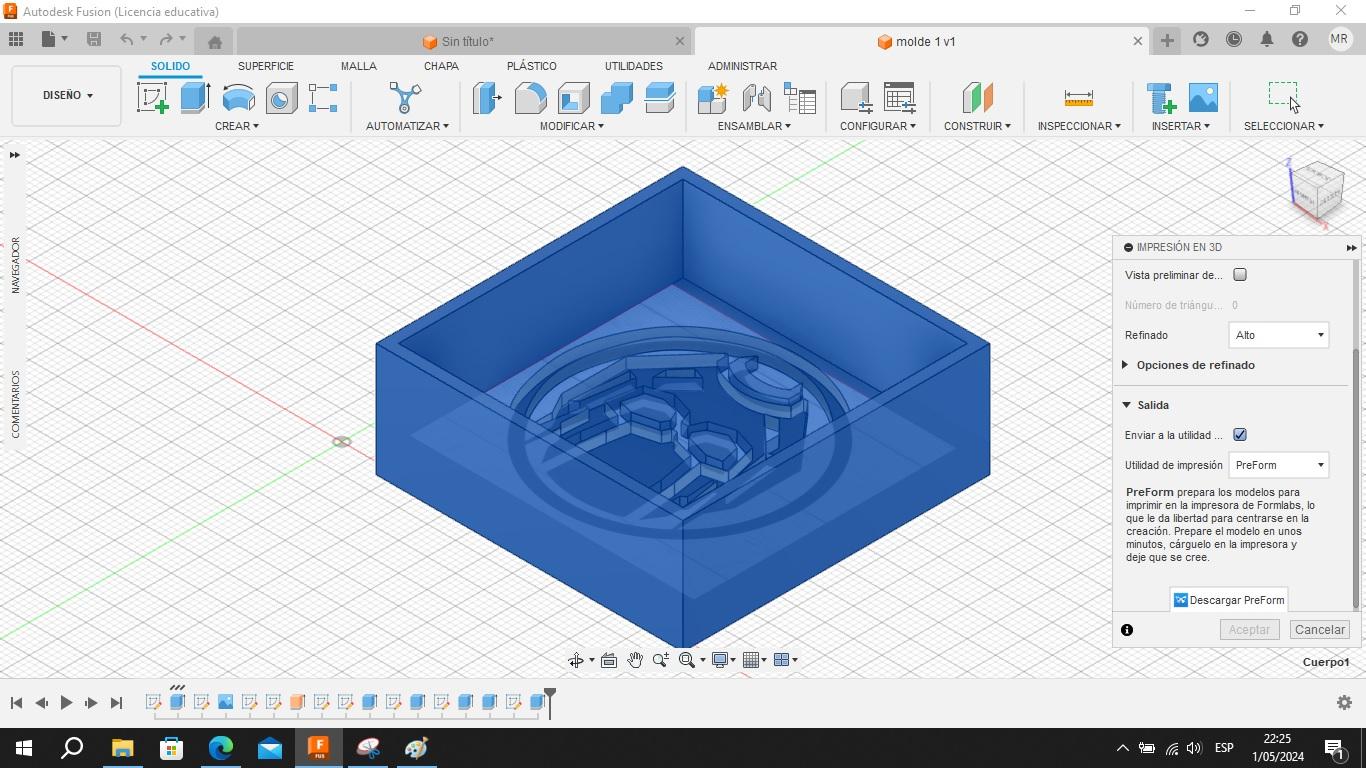Switch to the ADMINISTRAR tab
This screenshot has height=768, width=1366.
coord(742,66)
